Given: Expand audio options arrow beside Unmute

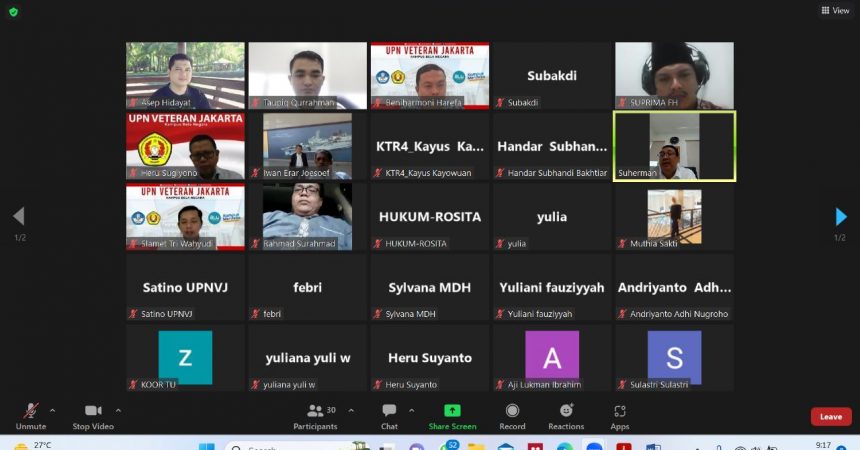Looking at the screenshot, I should click(53, 410).
